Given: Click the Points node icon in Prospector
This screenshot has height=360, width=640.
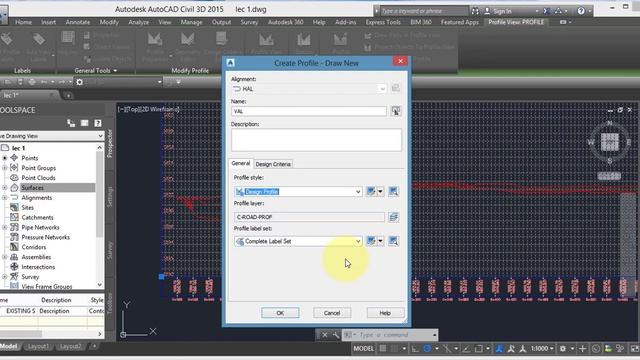Looking at the screenshot, I should click(14, 158).
